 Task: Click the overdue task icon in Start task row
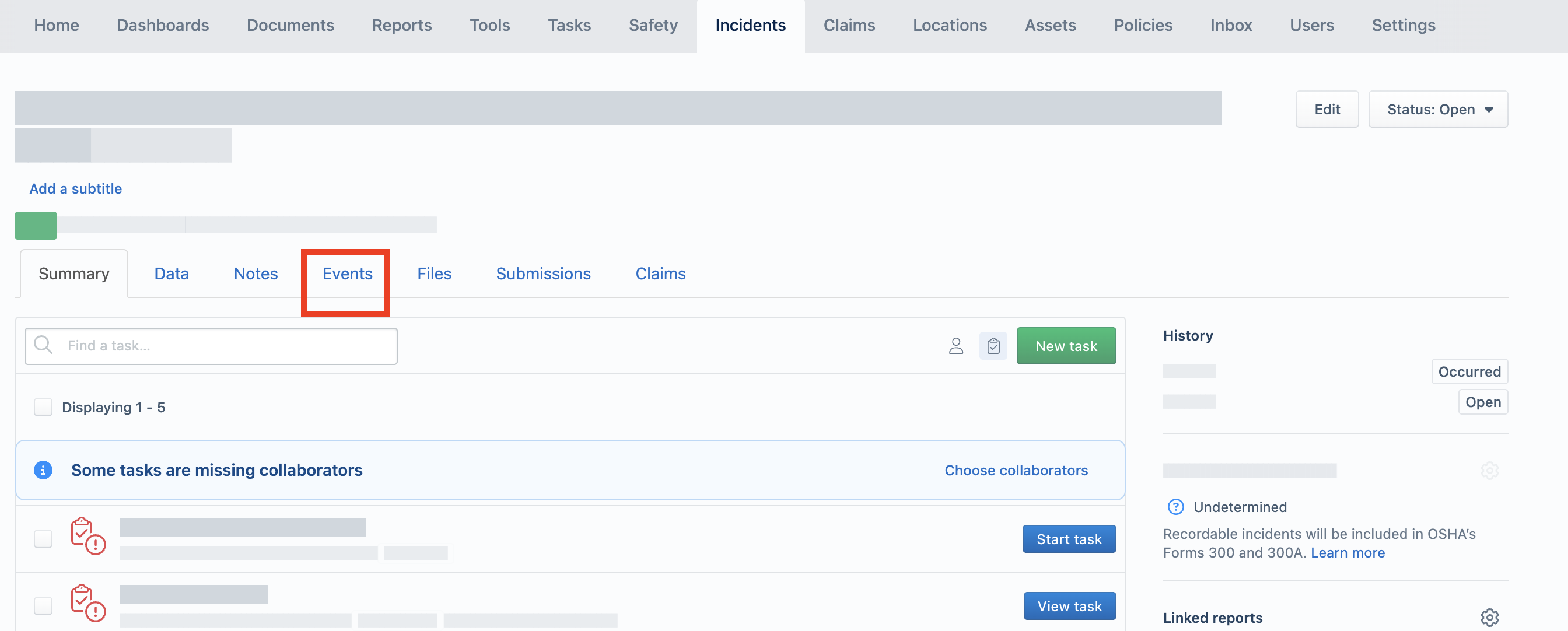tap(87, 536)
